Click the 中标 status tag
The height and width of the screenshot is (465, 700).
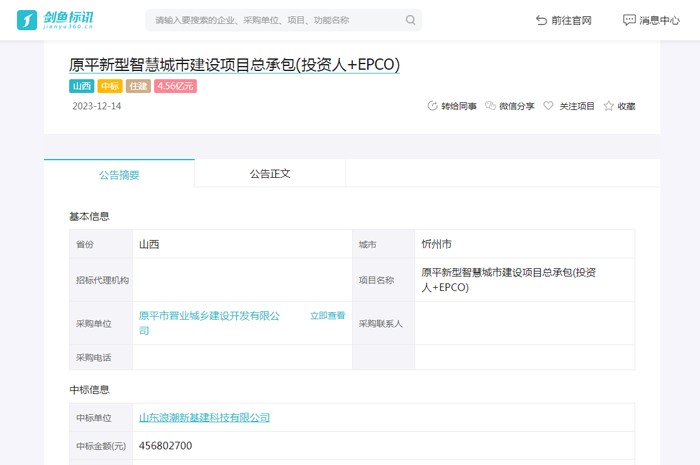(110, 86)
